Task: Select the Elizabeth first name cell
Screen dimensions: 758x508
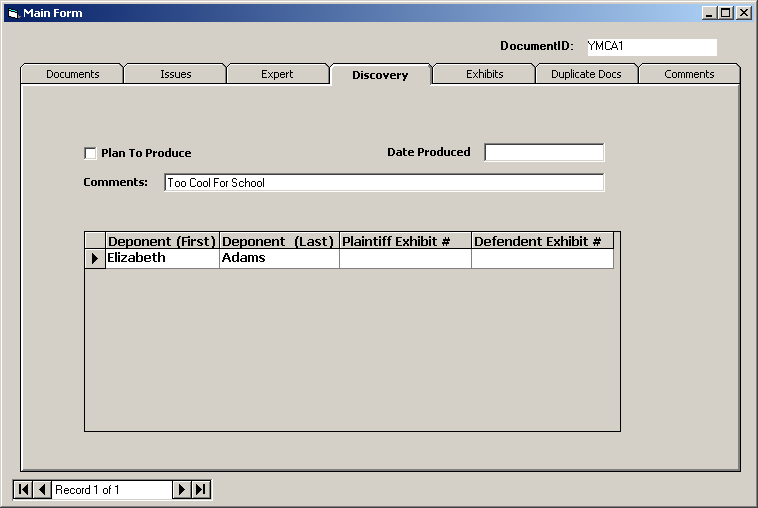Action: [x=162, y=258]
